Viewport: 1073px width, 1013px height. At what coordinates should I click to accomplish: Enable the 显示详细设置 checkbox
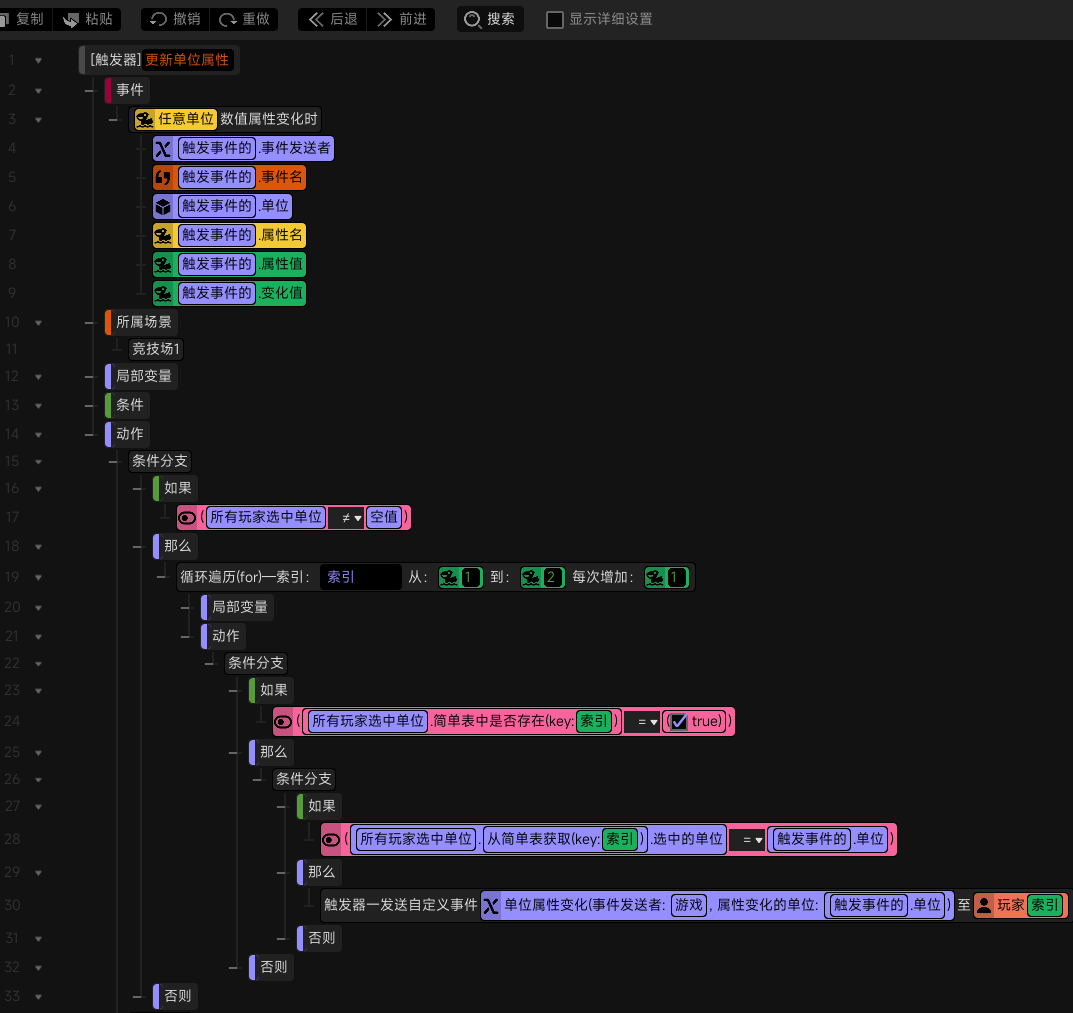tap(555, 20)
